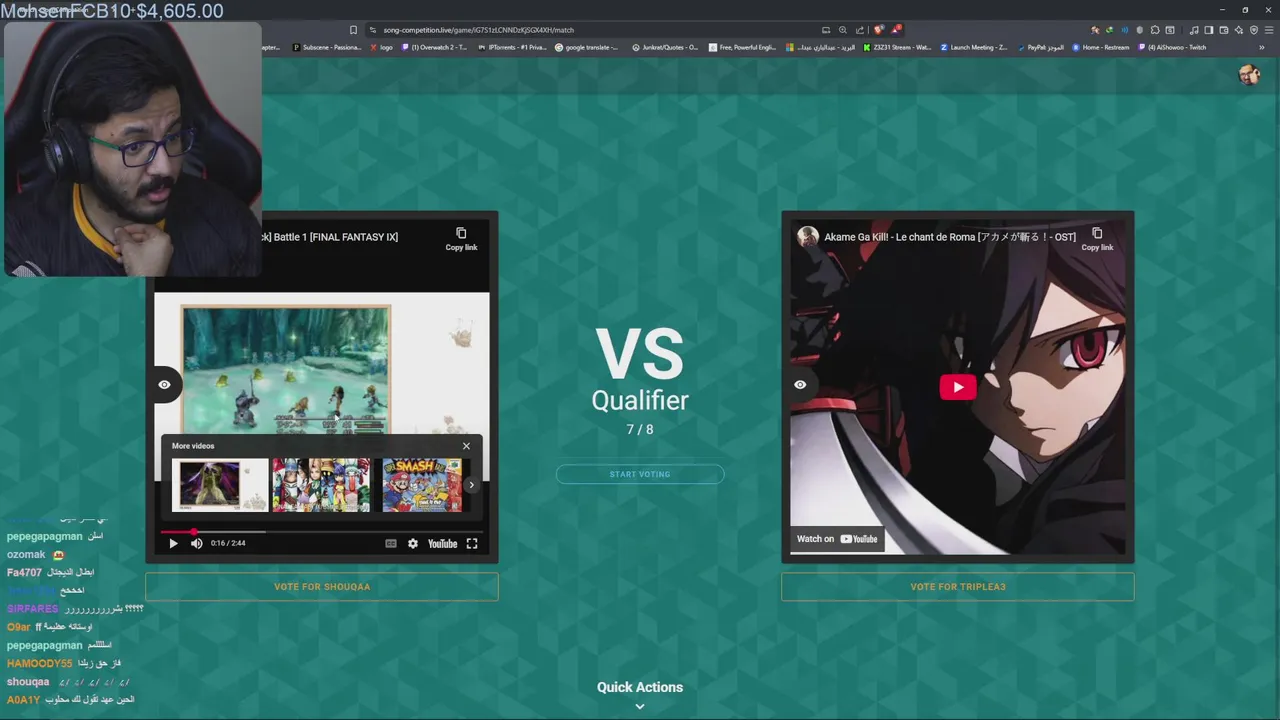The width and height of the screenshot is (1280, 720).
Task: Show more bookmarks overflow chevron
Action: 1262,47
